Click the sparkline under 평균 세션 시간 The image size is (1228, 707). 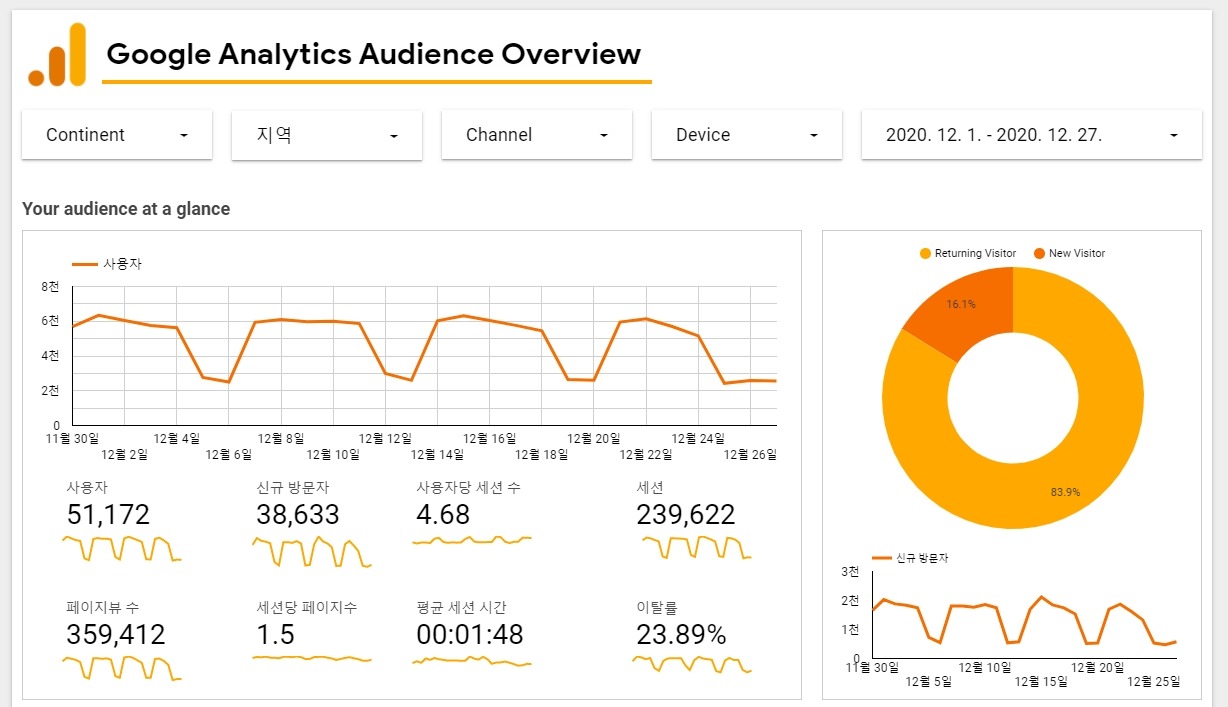[x=471, y=661]
